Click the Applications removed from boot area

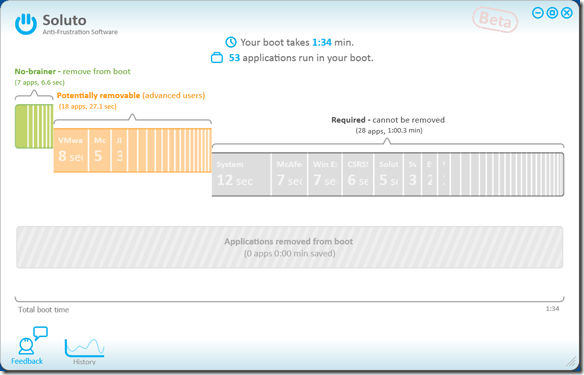click(289, 247)
